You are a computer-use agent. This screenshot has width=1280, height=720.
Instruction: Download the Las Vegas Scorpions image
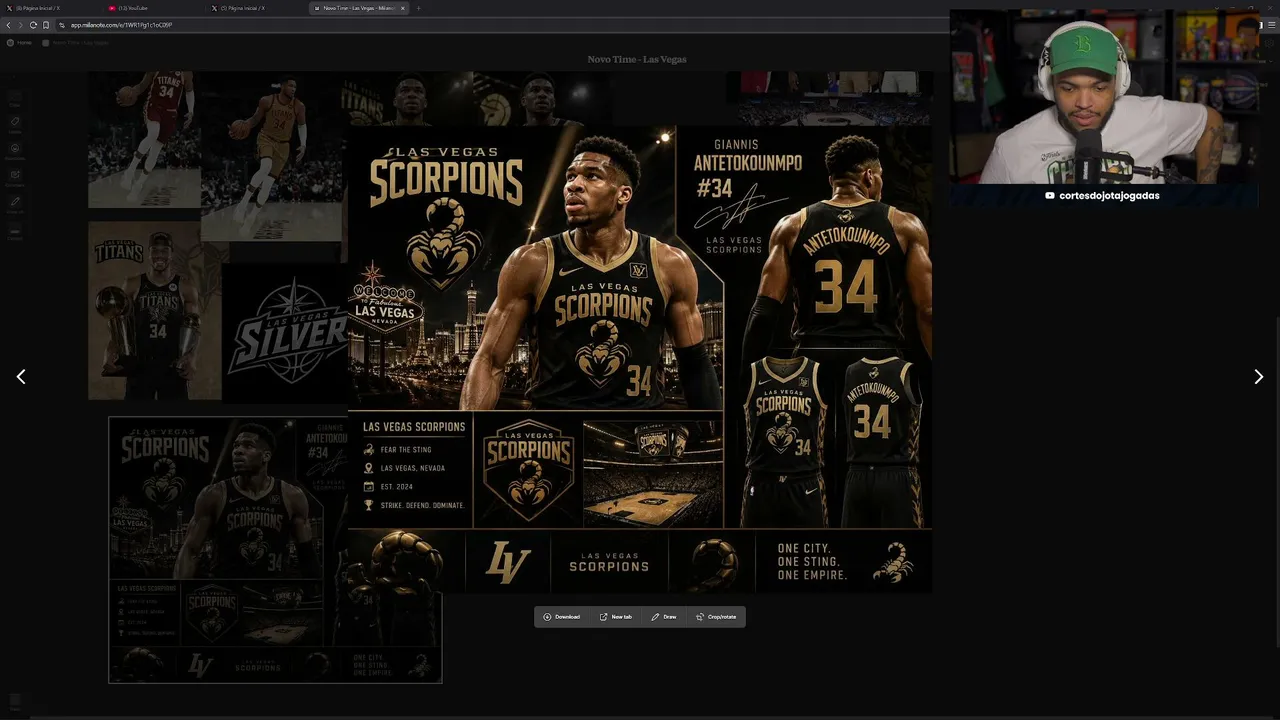click(561, 617)
